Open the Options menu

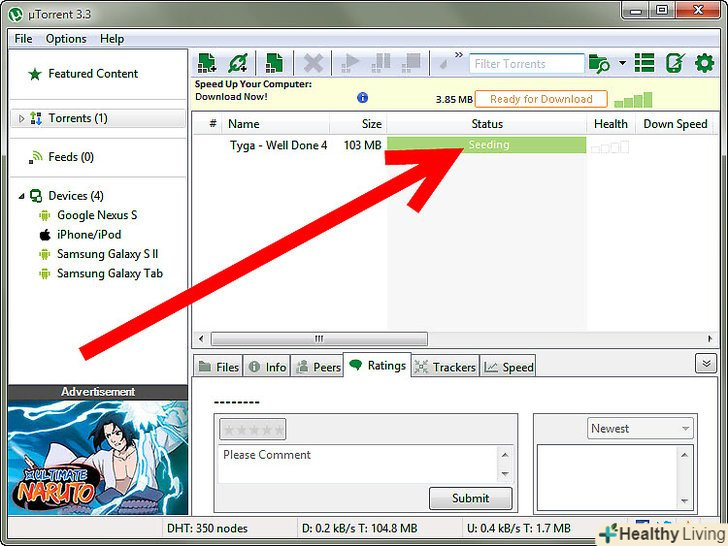(66, 39)
